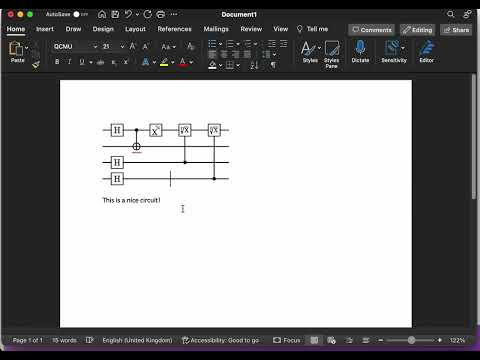Switch to the Mailings tab
This screenshot has width=480, height=360.
[x=216, y=29]
